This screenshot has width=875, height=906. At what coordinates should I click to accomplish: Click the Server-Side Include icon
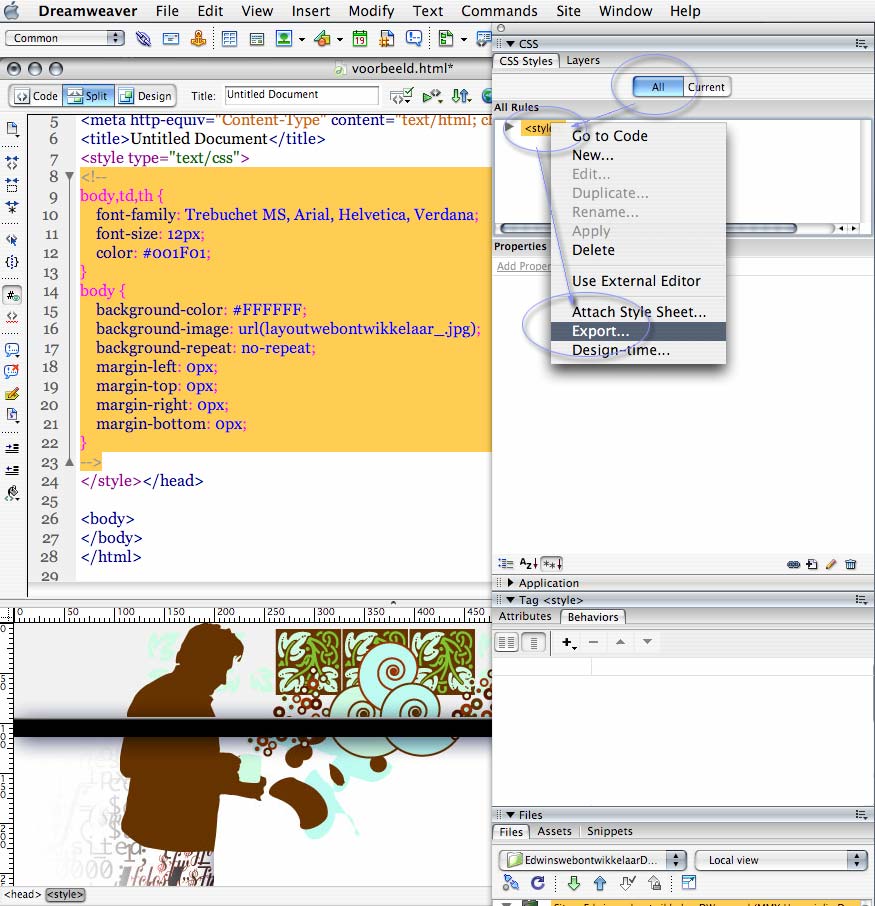tap(387, 39)
